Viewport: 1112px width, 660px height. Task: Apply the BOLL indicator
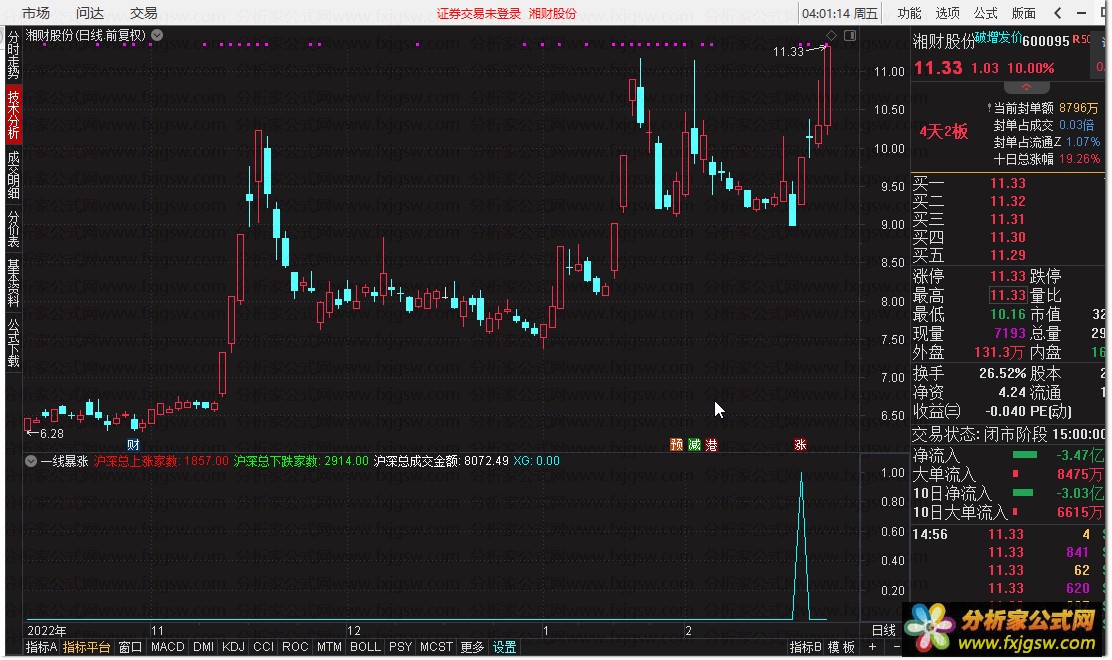tap(365, 647)
